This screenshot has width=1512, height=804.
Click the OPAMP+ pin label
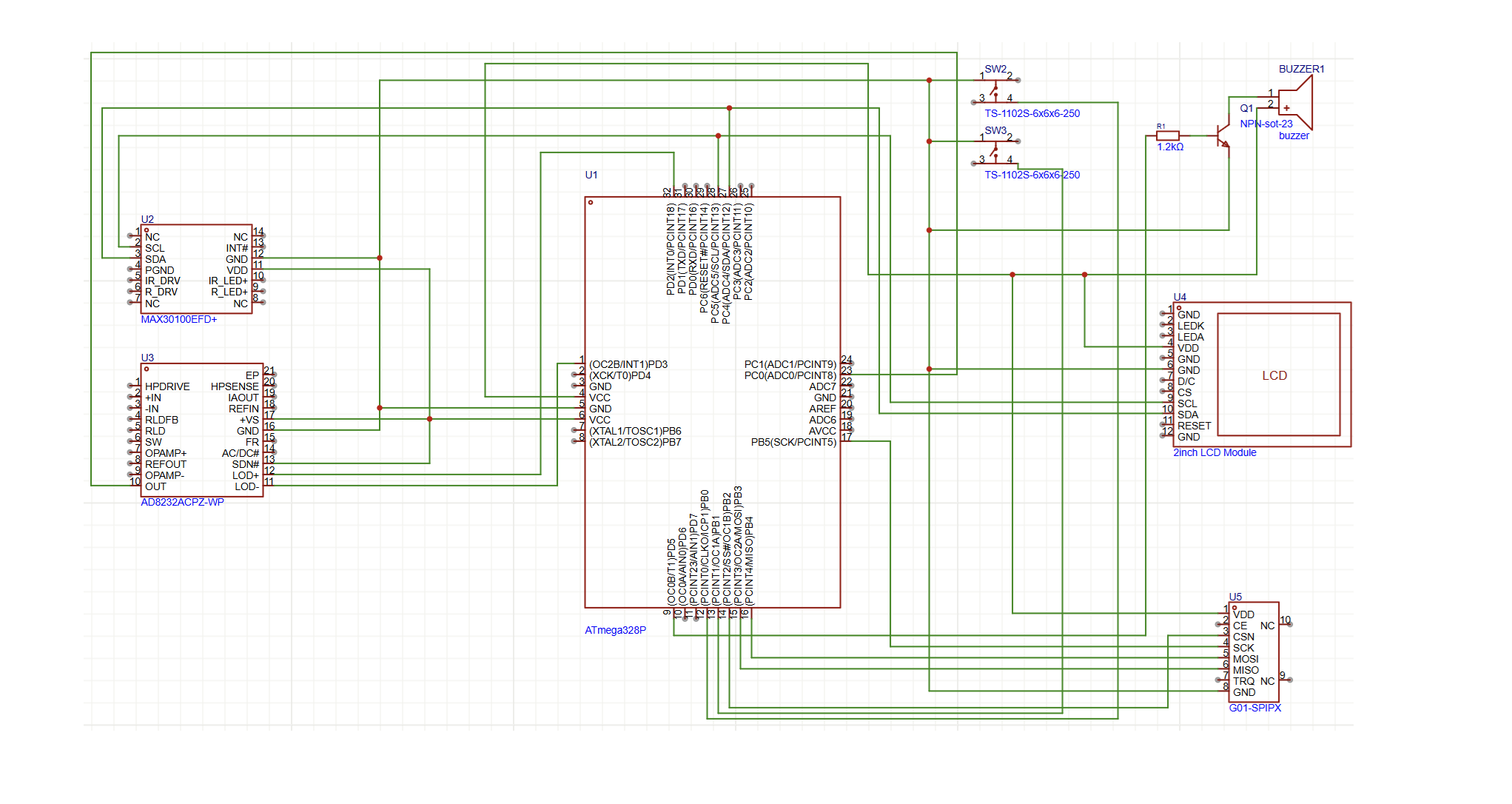[x=166, y=453]
